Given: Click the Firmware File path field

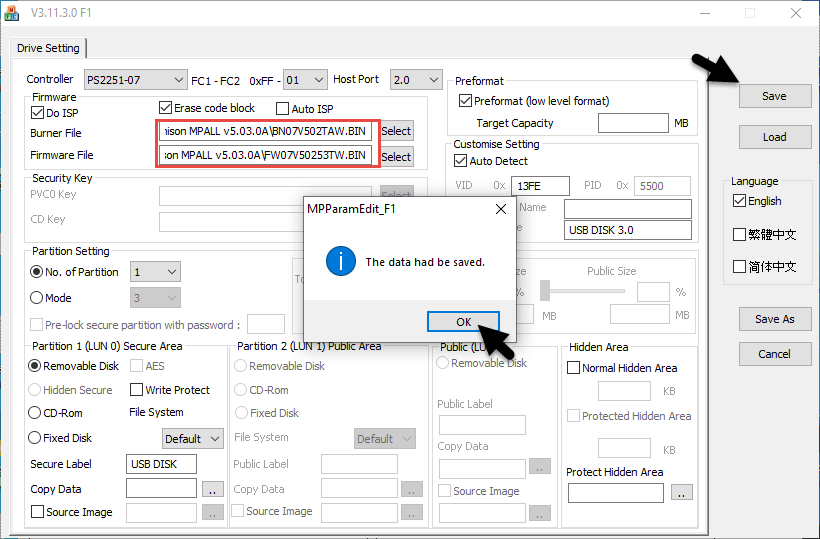Looking at the screenshot, I should coord(266,155).
